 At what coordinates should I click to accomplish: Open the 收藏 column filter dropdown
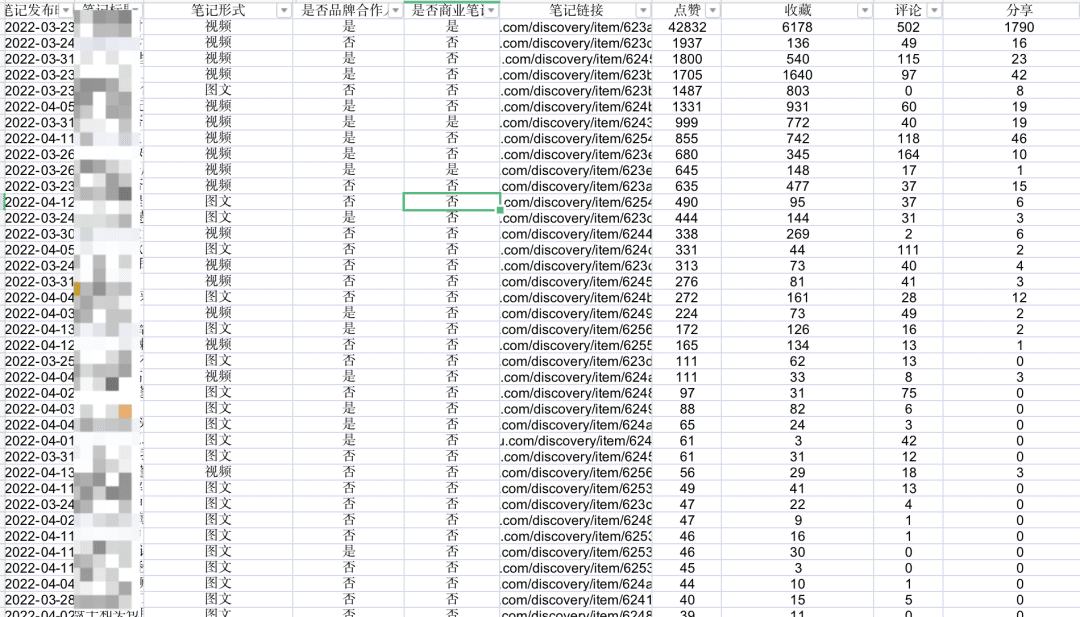[864, 10]
